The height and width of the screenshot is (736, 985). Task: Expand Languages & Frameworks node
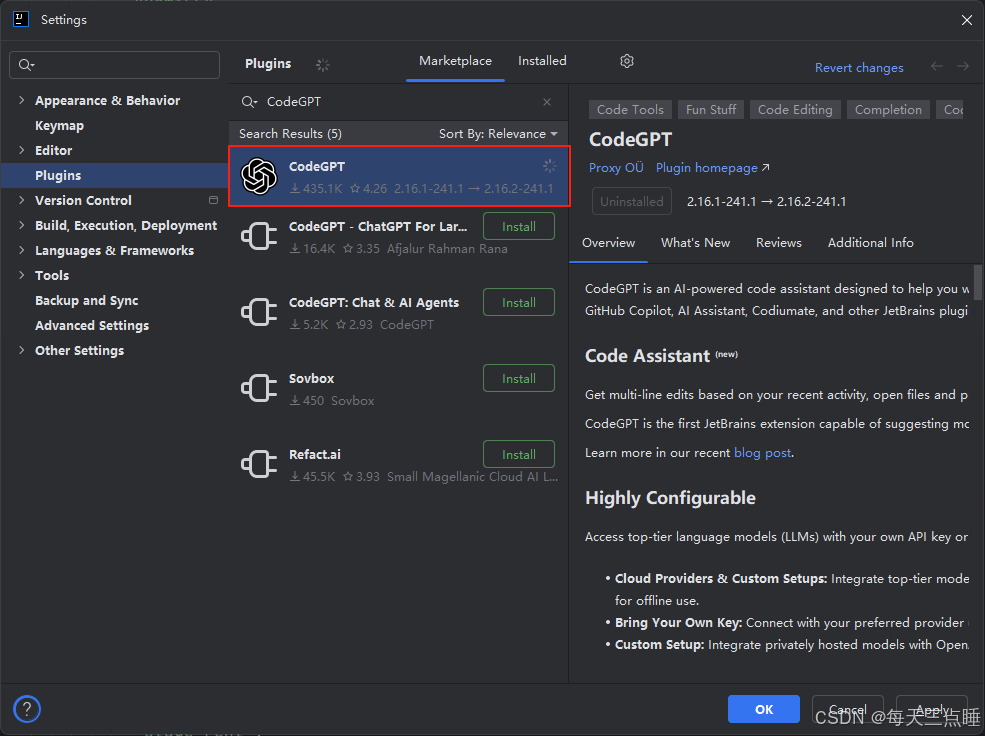[x=21, y=251]
